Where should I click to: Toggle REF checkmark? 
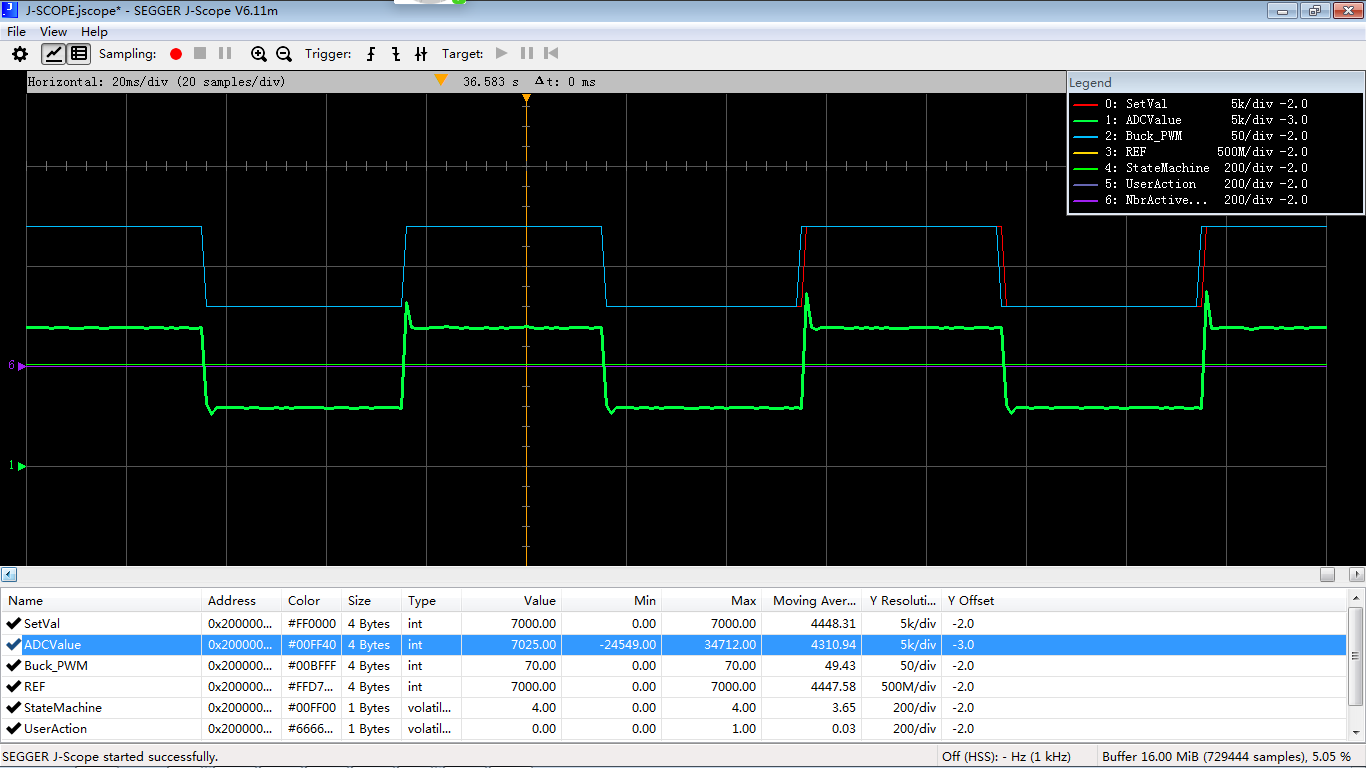coord(13,686)
